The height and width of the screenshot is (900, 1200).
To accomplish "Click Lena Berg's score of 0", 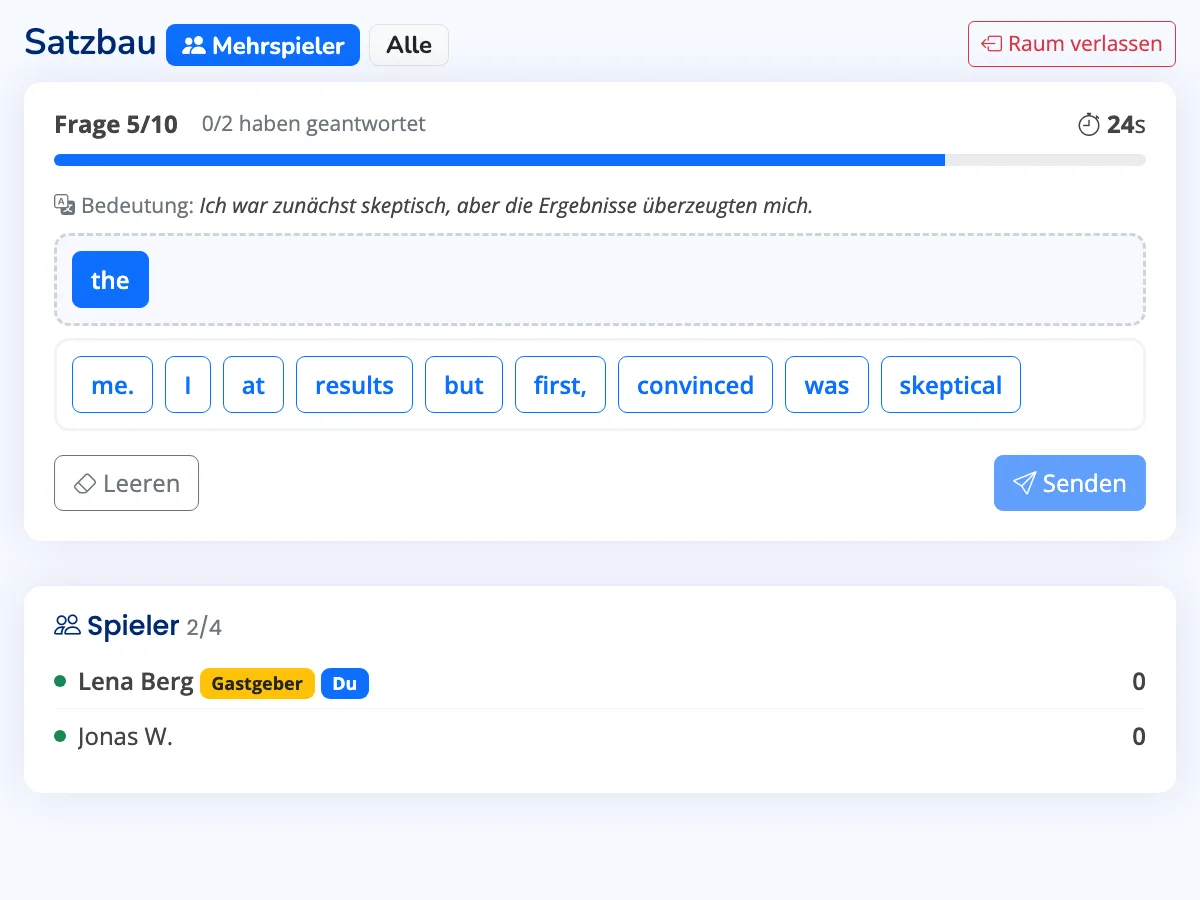I will pos(1139,682).
